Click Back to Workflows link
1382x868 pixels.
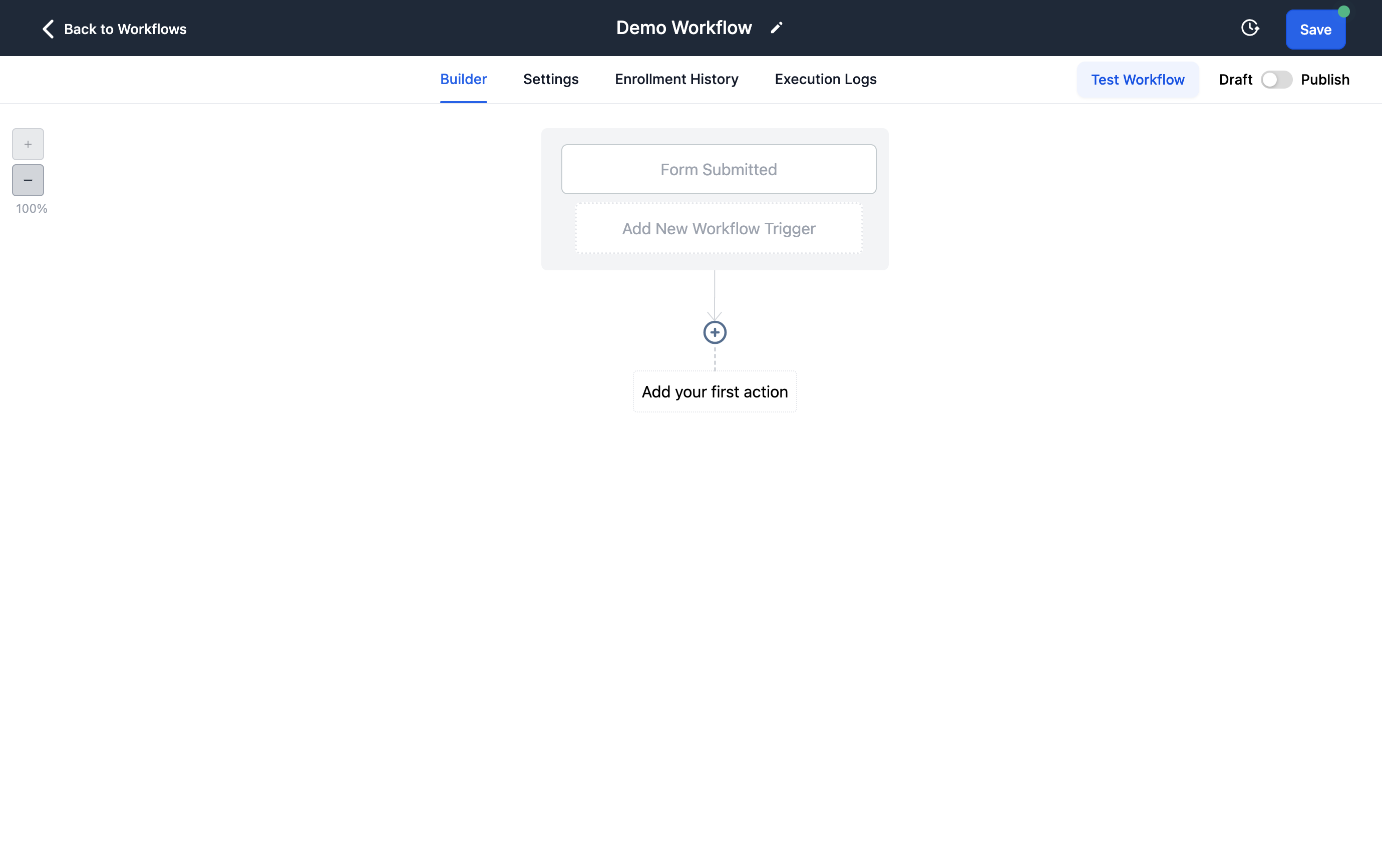point(125,29)
